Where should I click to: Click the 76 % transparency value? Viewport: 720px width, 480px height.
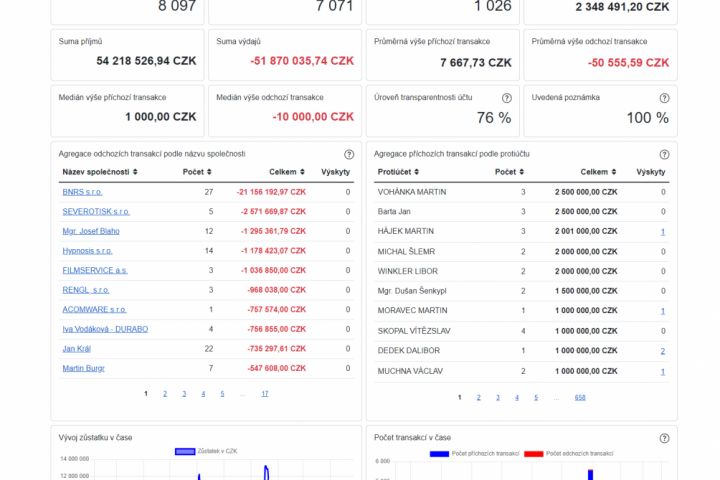pyautogui.click(x=494, y=118)
